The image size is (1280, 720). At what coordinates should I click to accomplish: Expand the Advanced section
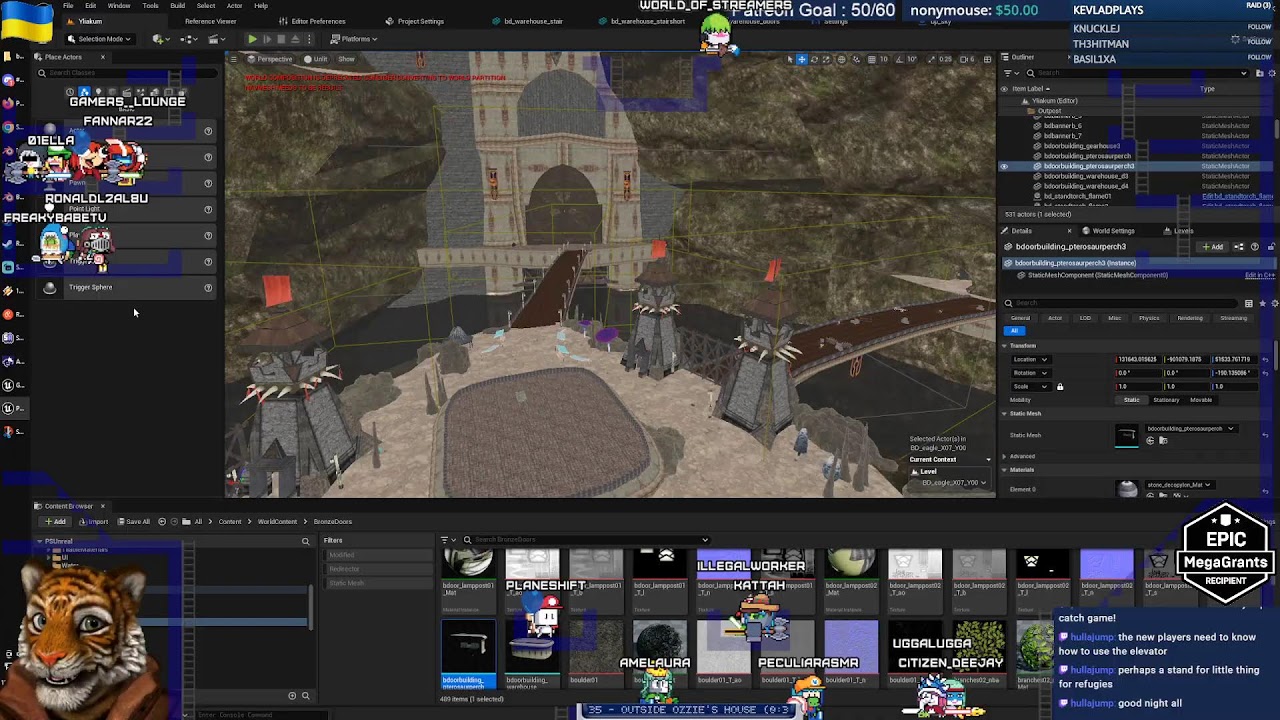[1004, 456]
